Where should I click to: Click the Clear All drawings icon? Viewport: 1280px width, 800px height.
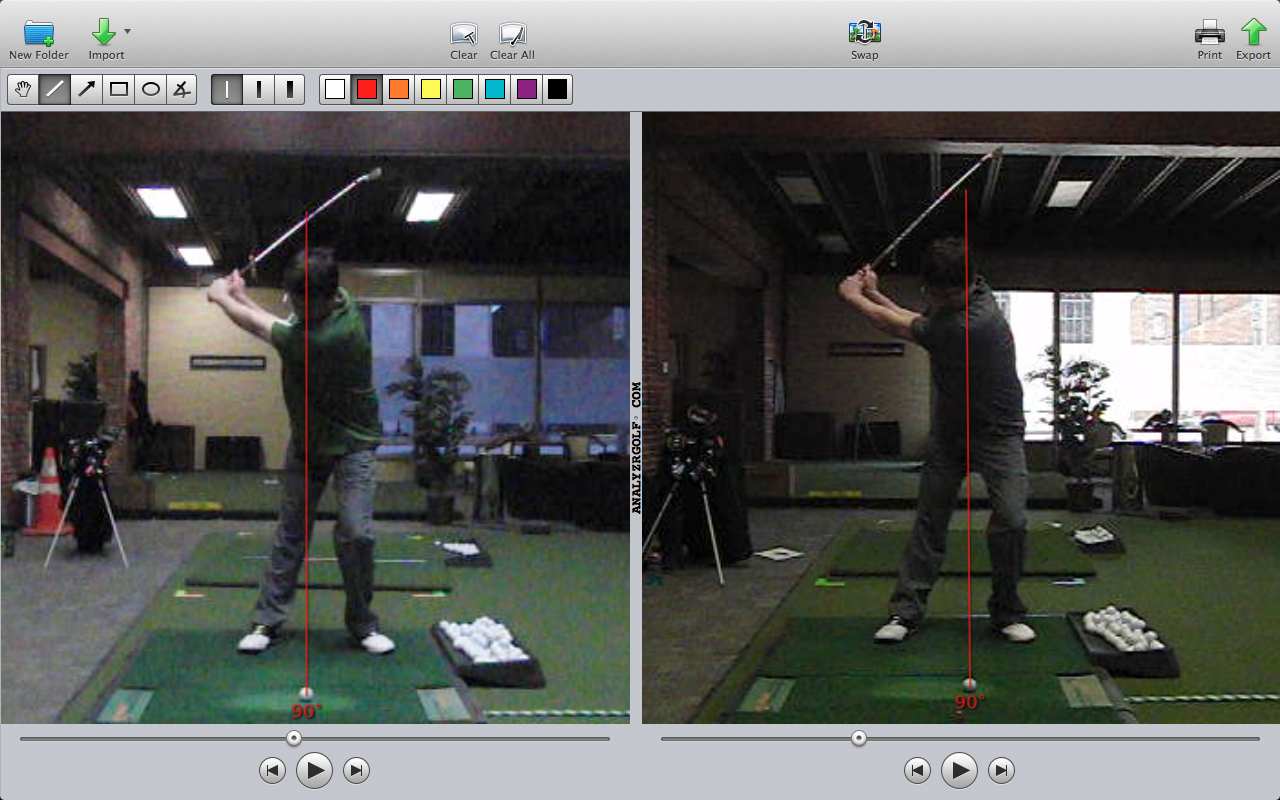(512, 33)
